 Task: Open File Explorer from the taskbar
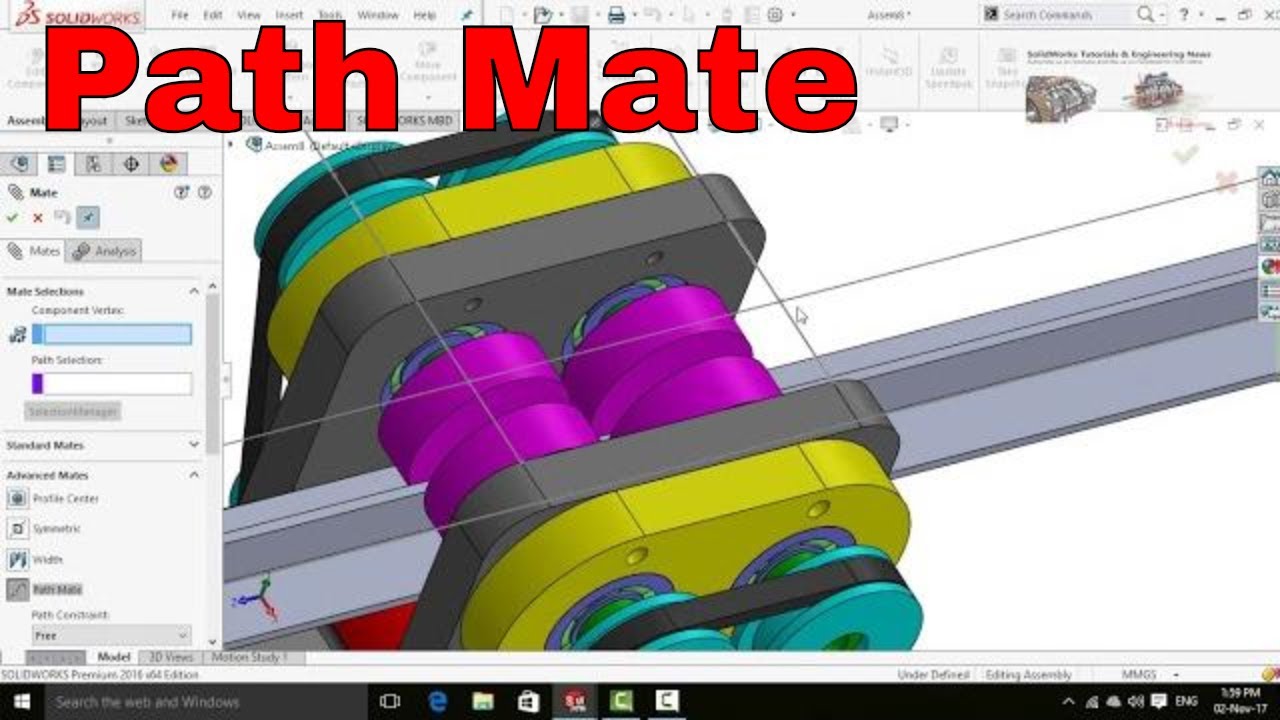pos(483,702)
